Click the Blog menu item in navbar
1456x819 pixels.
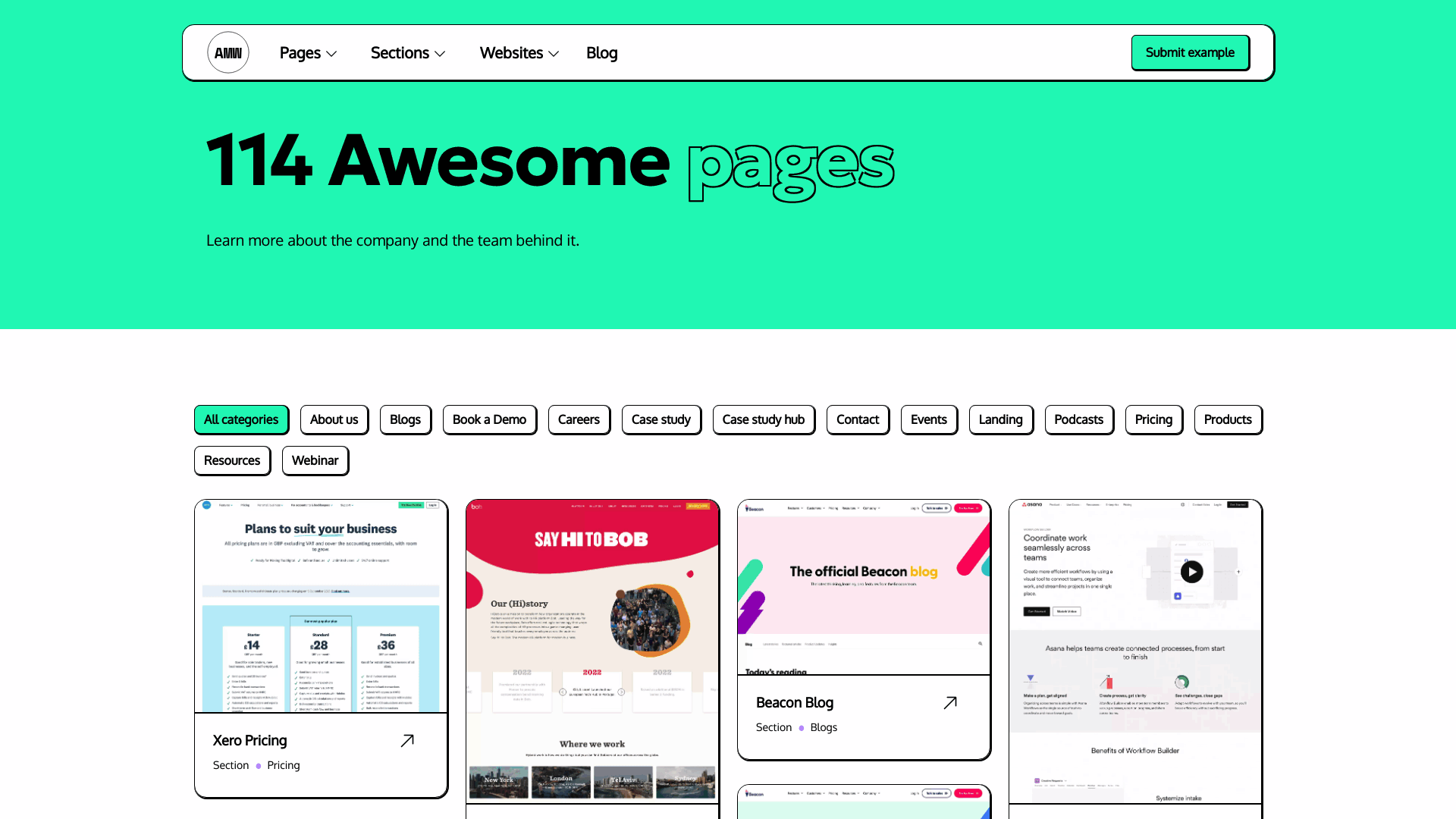(x=601, y=52)
